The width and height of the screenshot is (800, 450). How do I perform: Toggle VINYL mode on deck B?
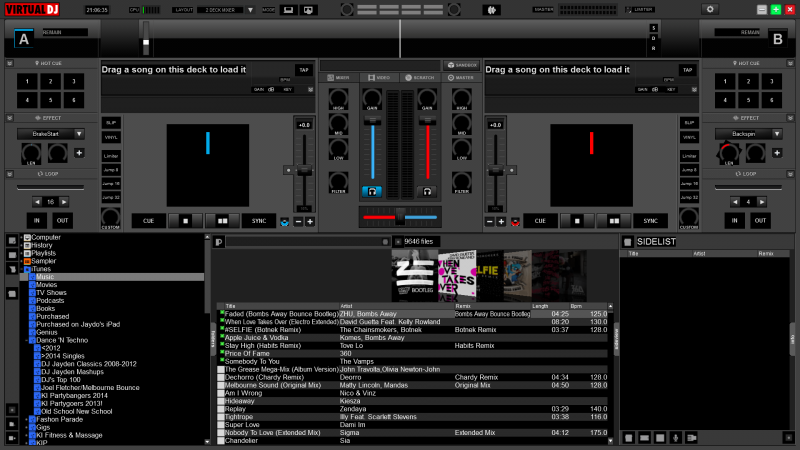point(689,137)
